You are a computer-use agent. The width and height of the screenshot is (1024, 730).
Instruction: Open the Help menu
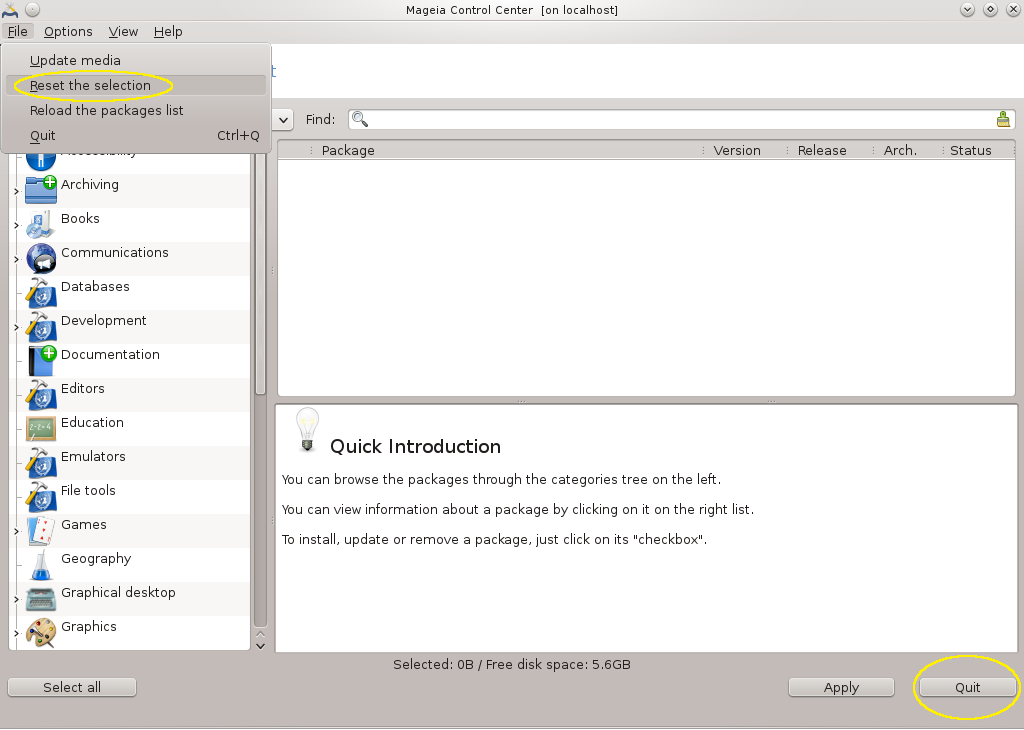click(x=168, y=31)
